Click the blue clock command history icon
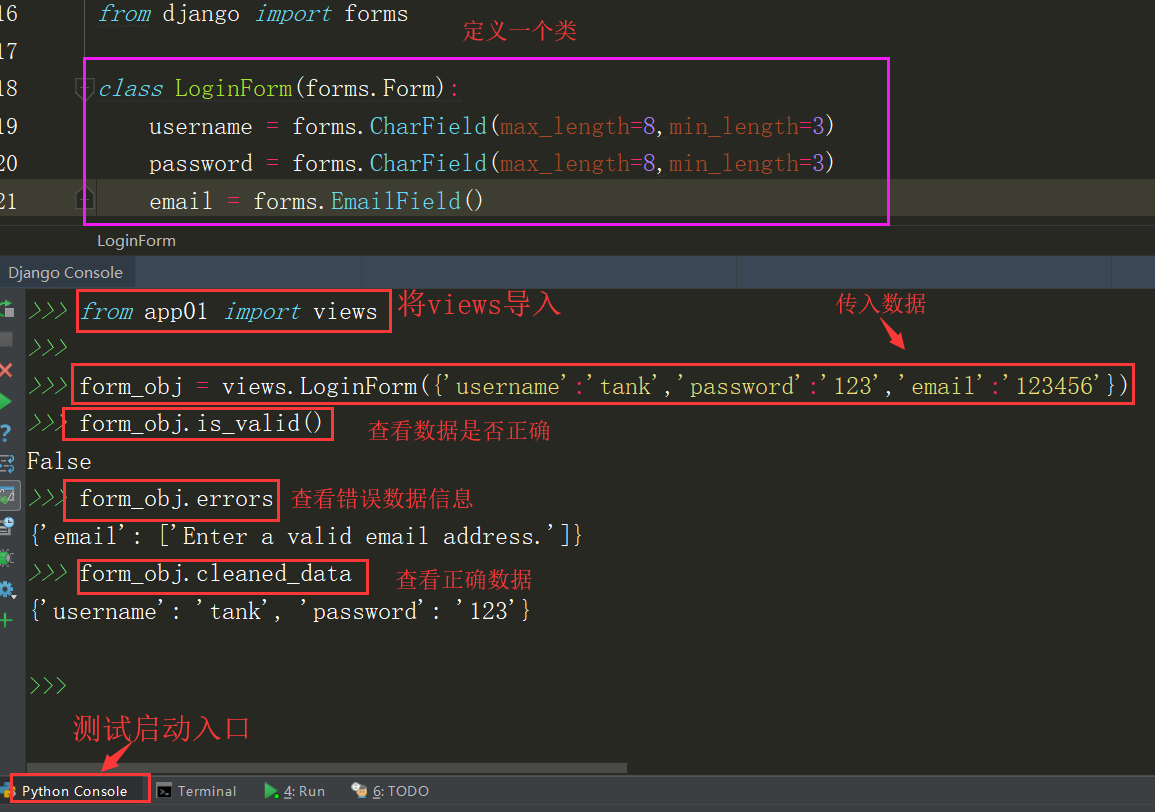 point(7,525)
